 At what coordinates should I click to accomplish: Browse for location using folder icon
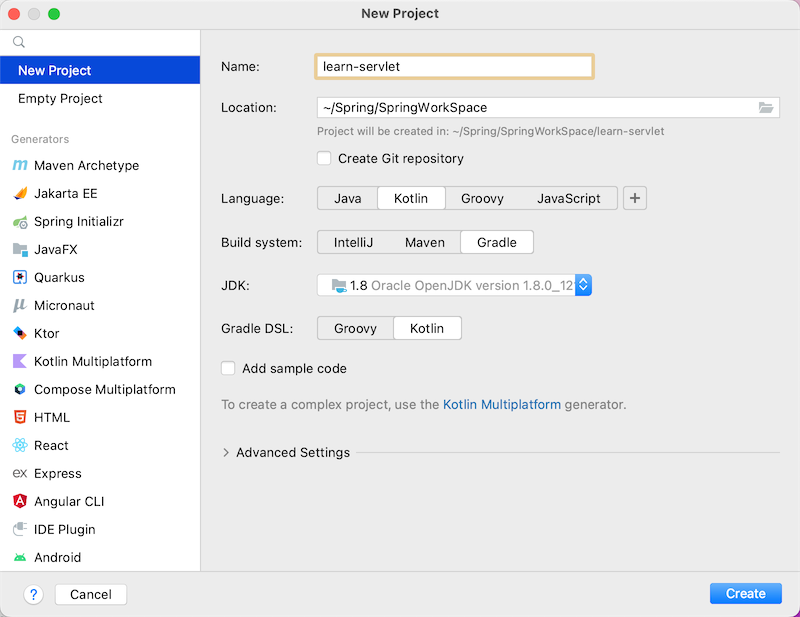click(766, 108)
